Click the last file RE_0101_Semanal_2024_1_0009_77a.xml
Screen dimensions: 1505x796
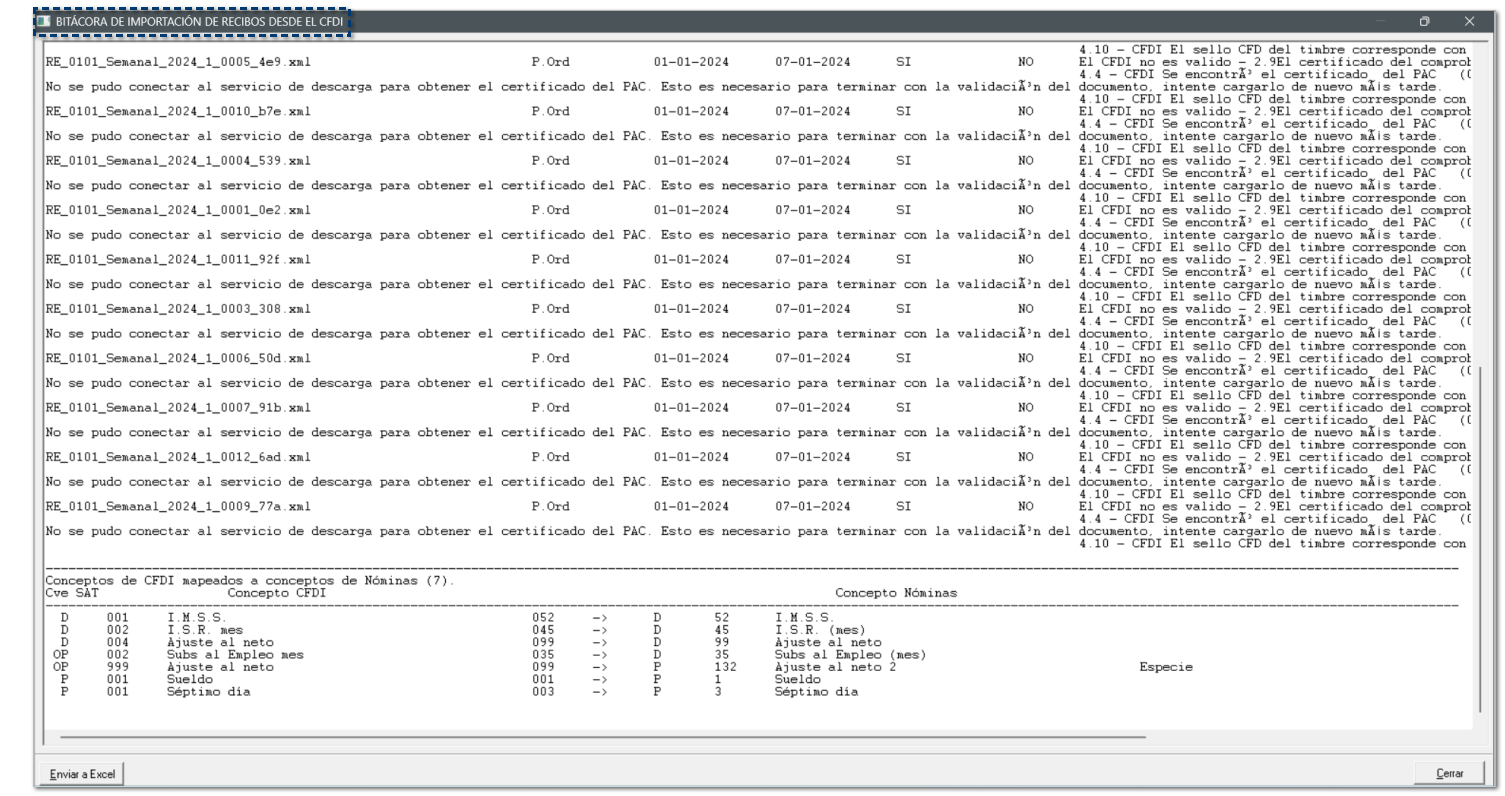click(178, 506)
